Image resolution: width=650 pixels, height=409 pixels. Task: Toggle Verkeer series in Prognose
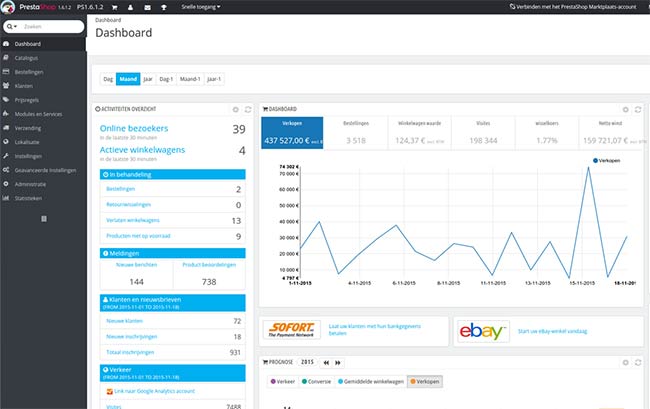[283, 382]
